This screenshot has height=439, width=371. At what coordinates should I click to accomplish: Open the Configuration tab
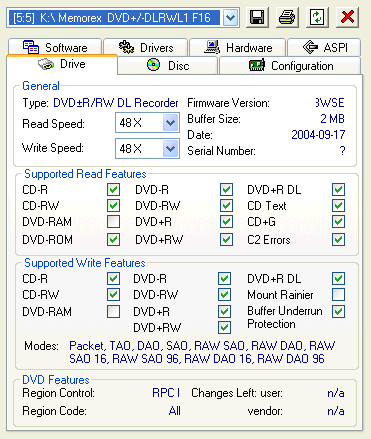coord(290,65)
